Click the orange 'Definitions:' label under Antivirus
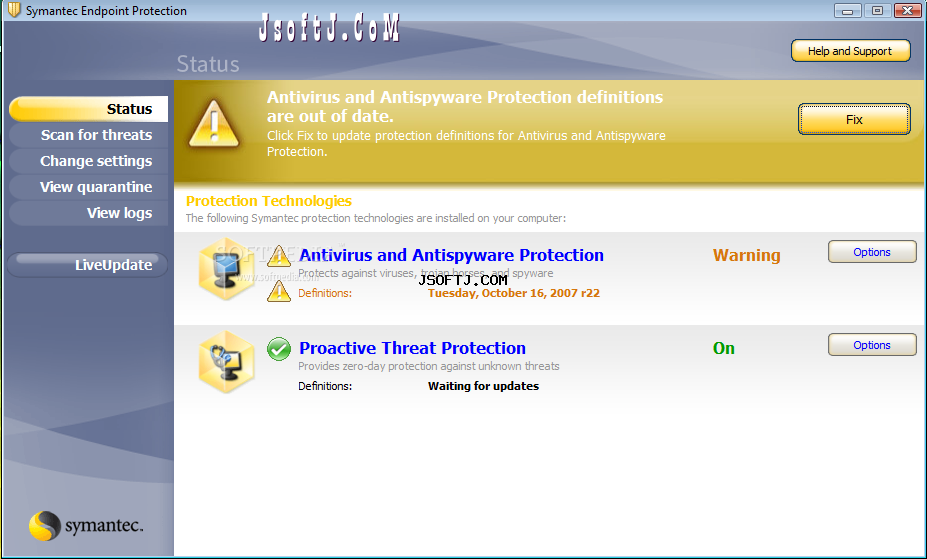 (x=325, y=293)
